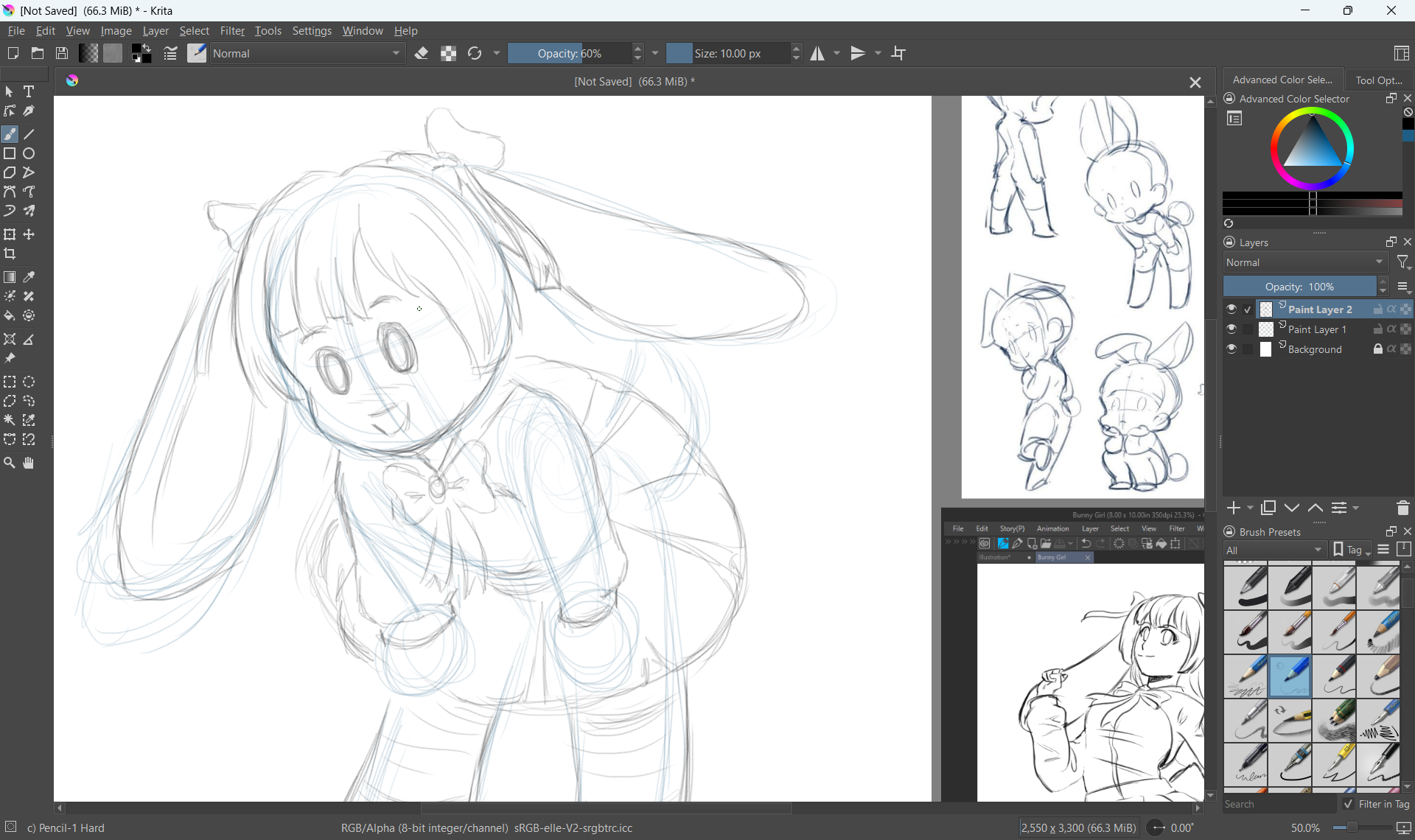Select the Color sampler eyedropper tool

click(x=29, y=278)
